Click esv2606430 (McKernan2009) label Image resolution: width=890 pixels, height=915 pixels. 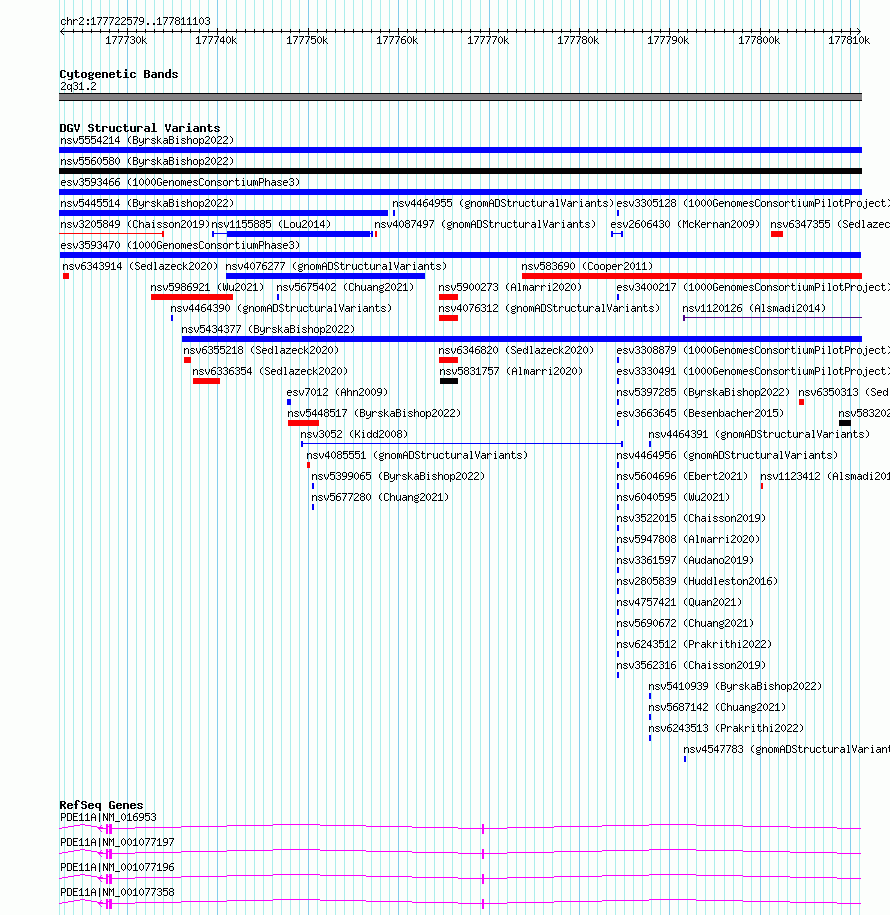tap(685, 225)
